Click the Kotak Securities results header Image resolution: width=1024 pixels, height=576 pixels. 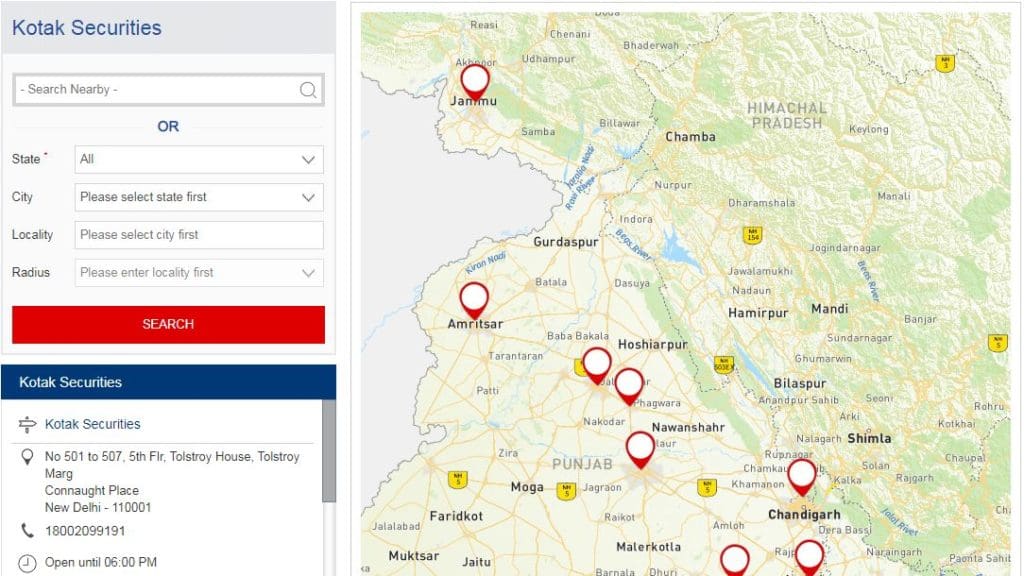pos(168,382)
